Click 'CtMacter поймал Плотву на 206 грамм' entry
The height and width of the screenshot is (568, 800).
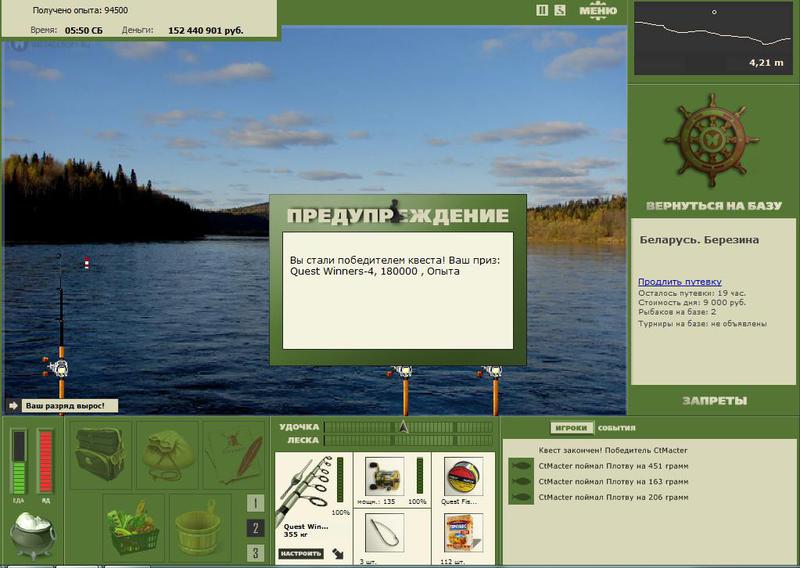pos(613,497)
